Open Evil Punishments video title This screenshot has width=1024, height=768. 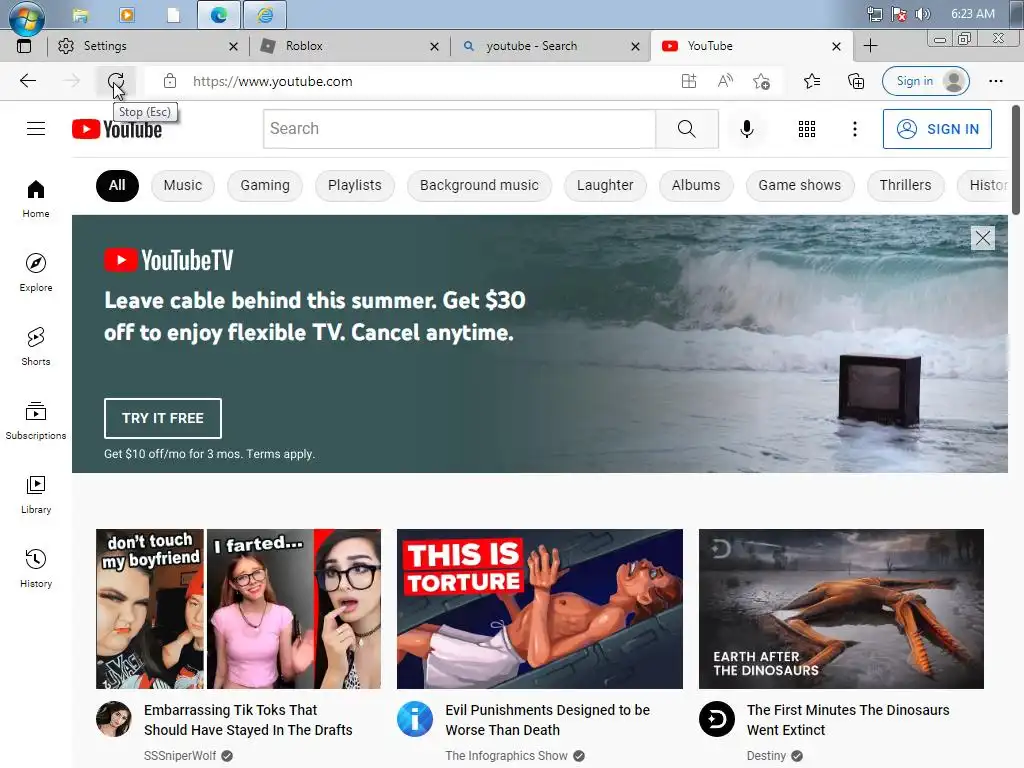(x=547, y=720)
